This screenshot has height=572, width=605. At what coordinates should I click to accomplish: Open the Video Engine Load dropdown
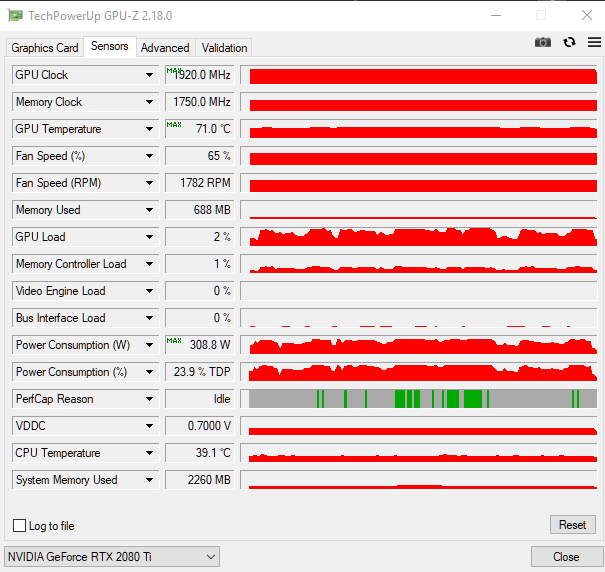point(149,291)
